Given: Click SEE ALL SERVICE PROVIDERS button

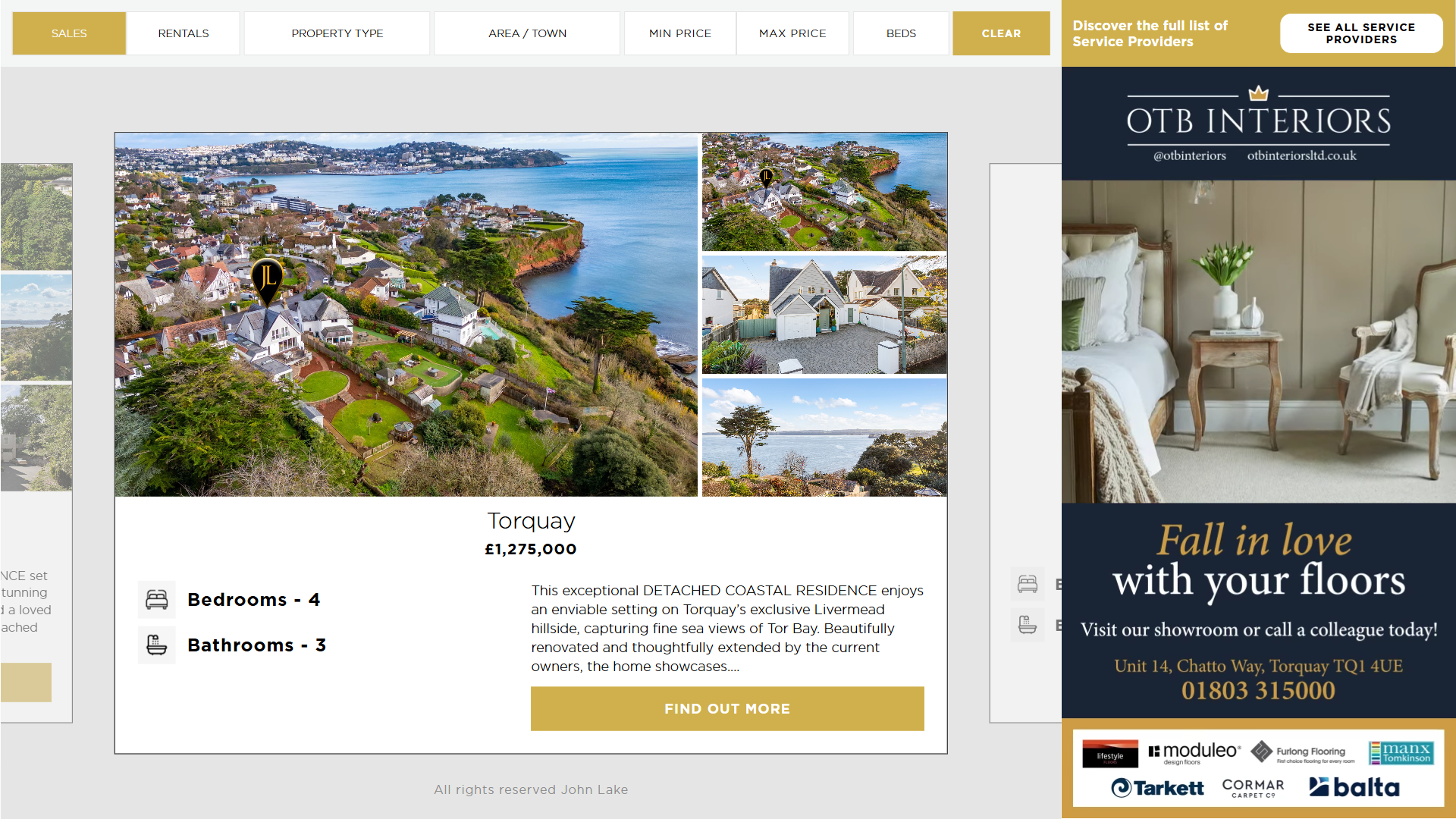Looking at the screenshot, I should click(1361, 33).
